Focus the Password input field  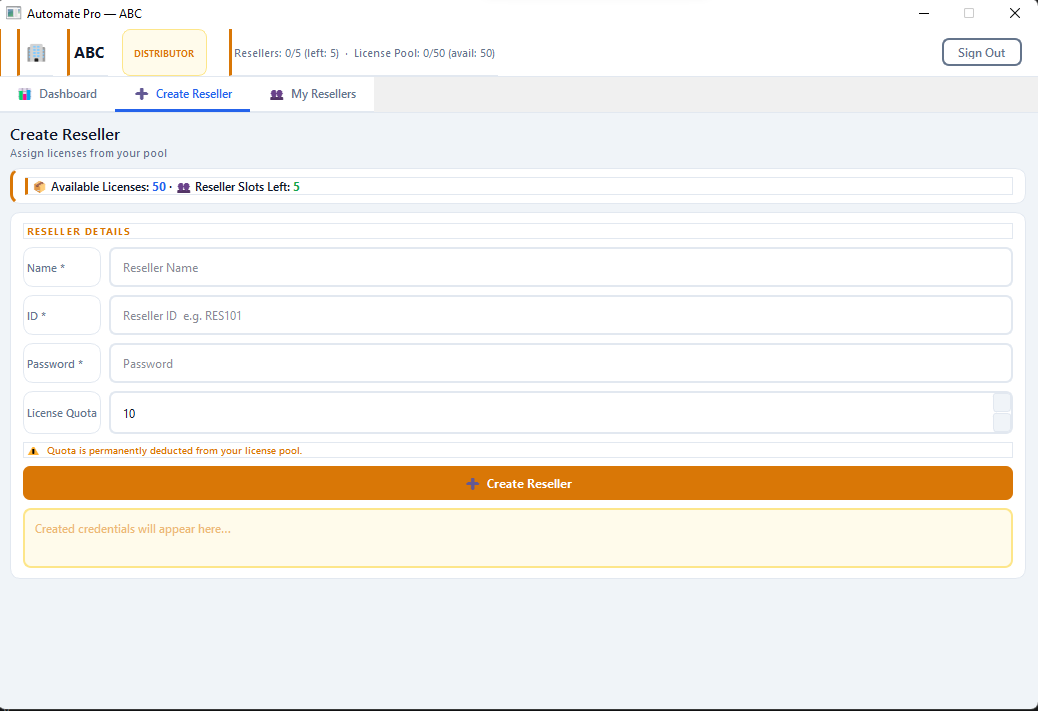pos(561,363)
